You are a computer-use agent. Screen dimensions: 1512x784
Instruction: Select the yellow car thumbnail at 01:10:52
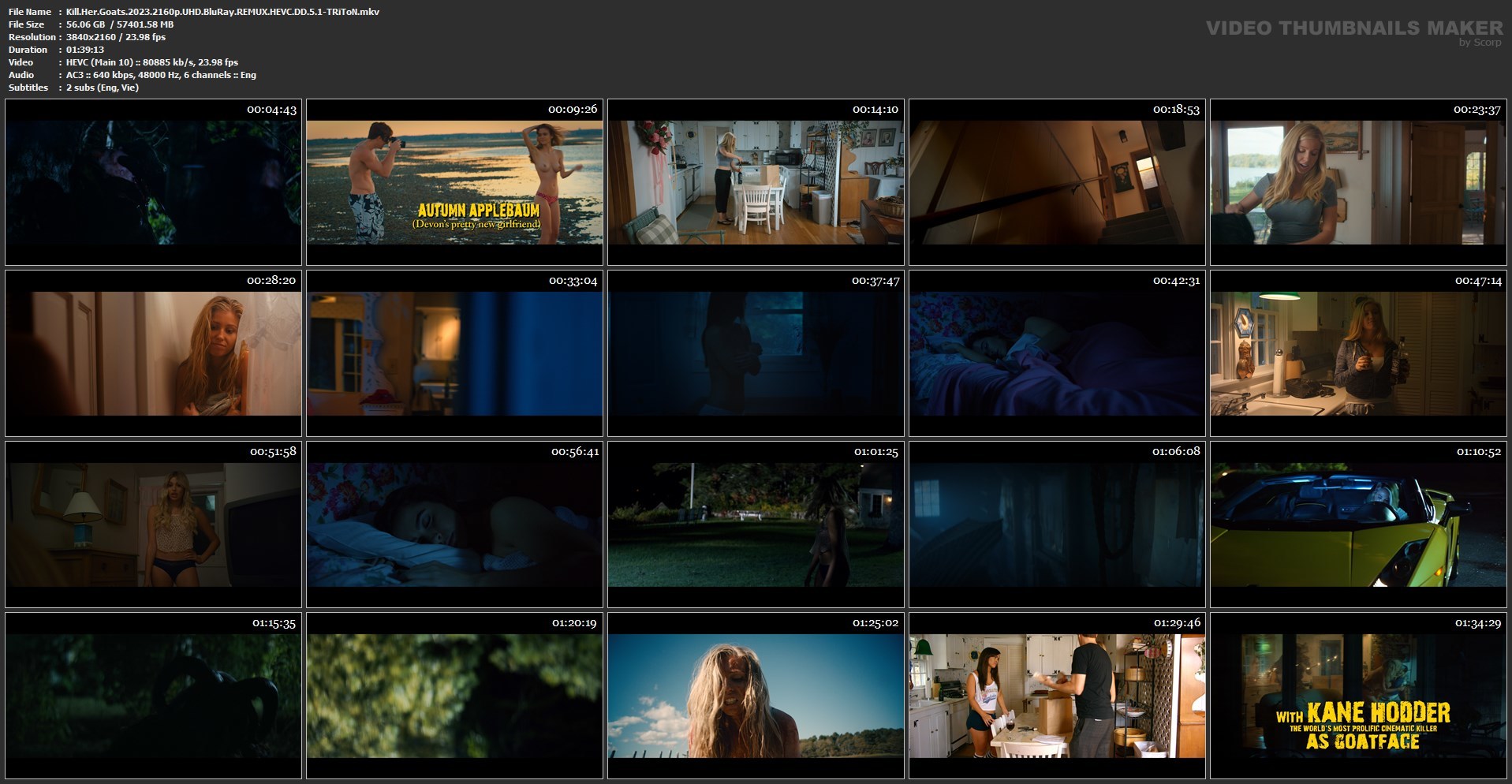1358,525
